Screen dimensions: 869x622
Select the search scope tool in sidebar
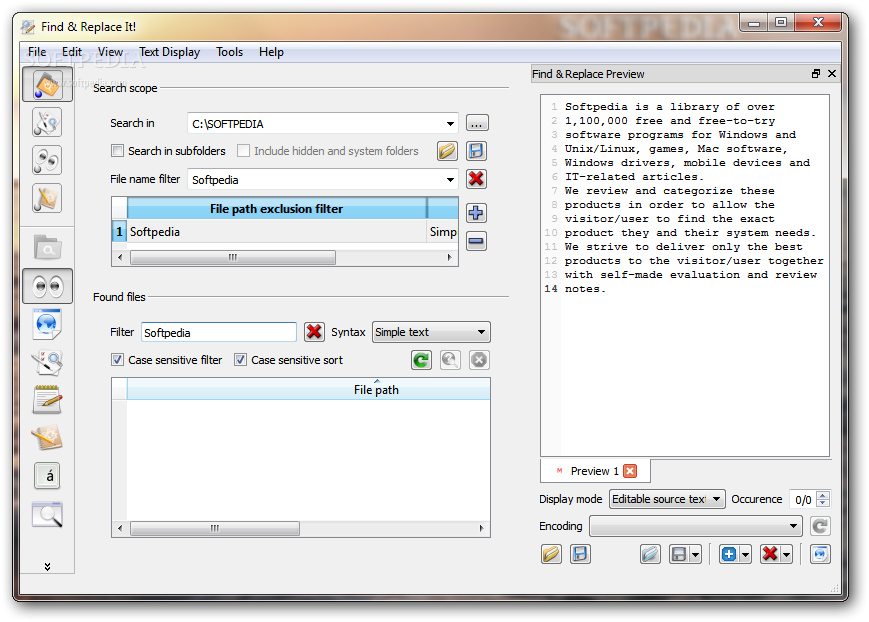click(47, 85)
